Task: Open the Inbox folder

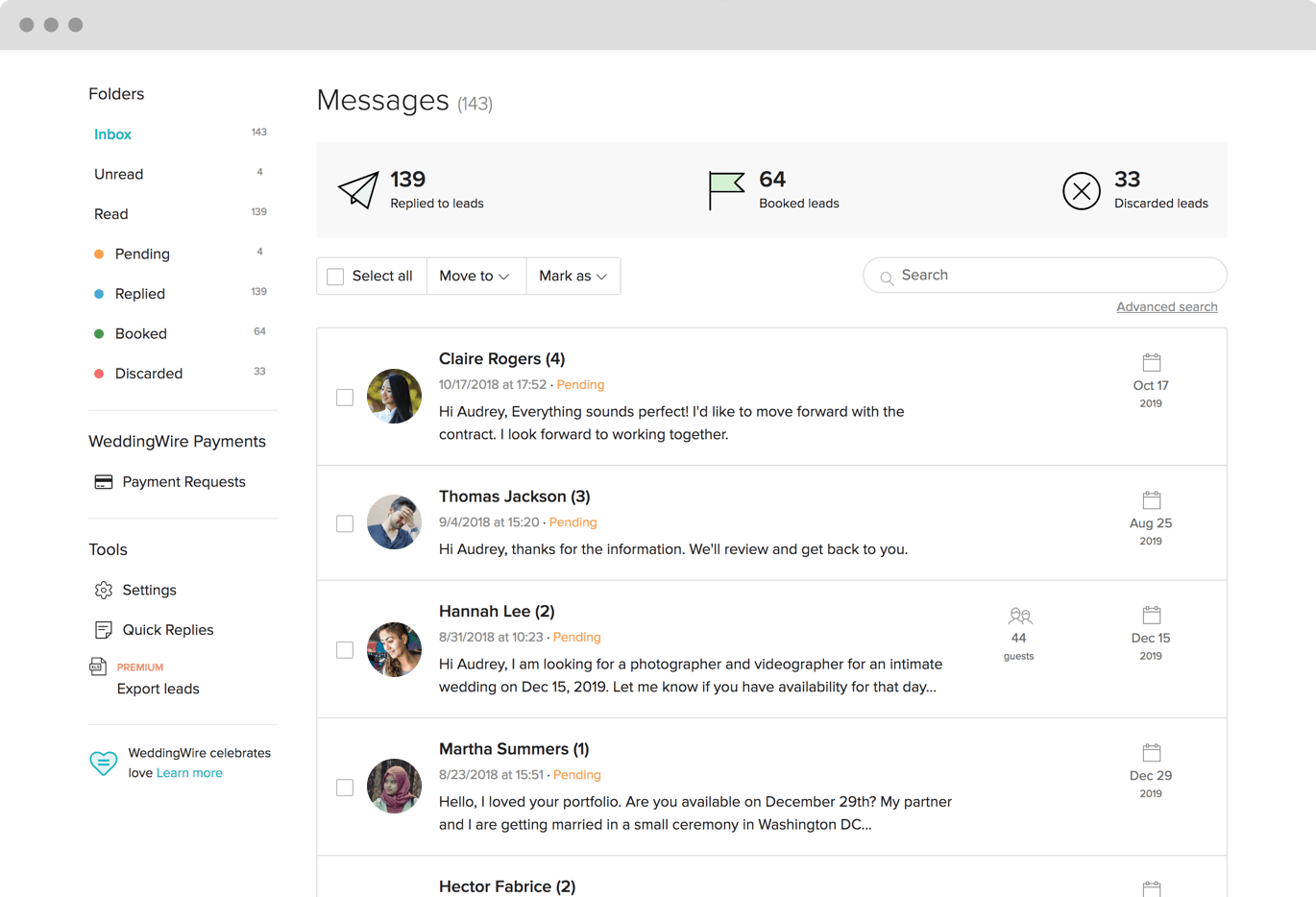Action: coord(112,134)
